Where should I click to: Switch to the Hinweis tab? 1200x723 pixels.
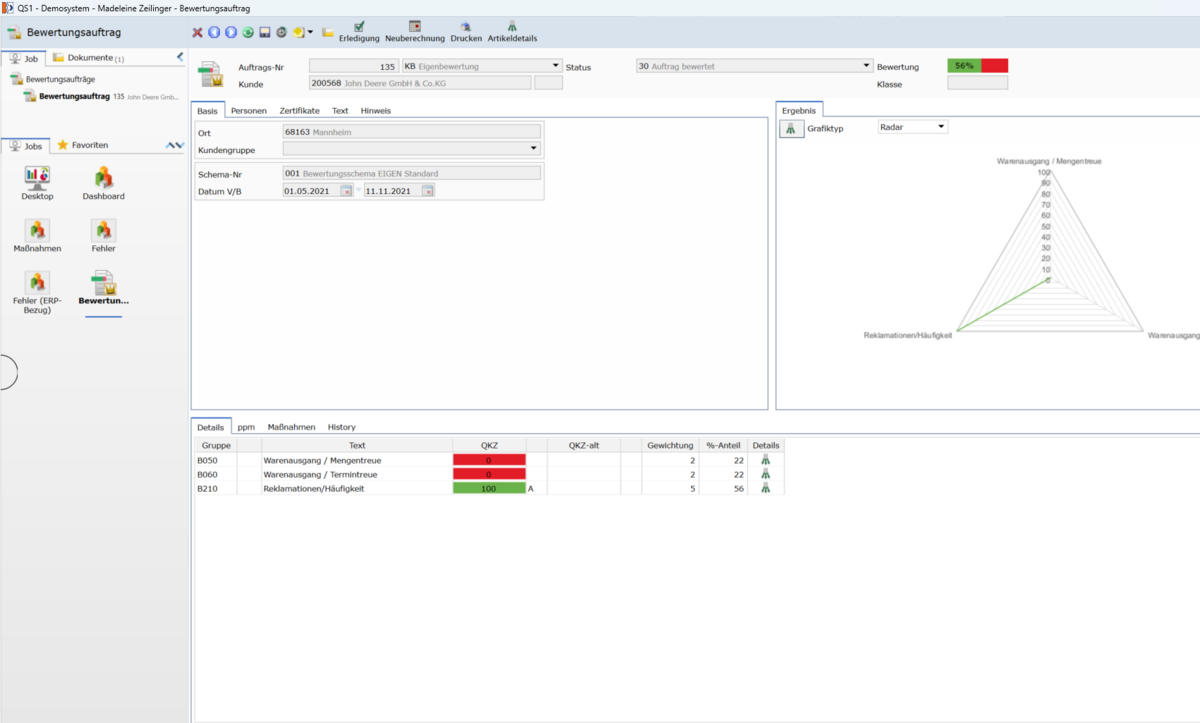pyautogui.click(x=376, y=110)
